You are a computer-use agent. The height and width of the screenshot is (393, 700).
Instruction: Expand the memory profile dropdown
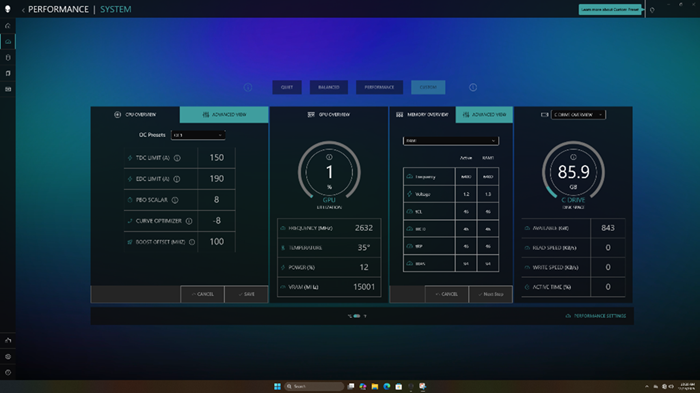pos(451,141)
